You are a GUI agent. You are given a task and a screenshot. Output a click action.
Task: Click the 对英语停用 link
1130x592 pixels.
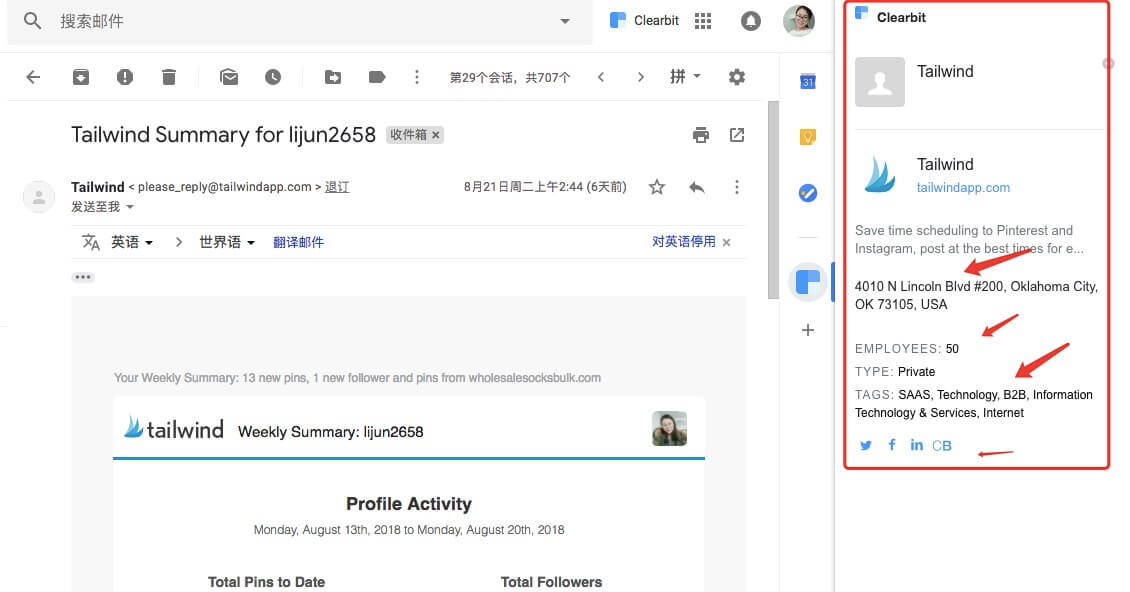click(x=684, y=242)
